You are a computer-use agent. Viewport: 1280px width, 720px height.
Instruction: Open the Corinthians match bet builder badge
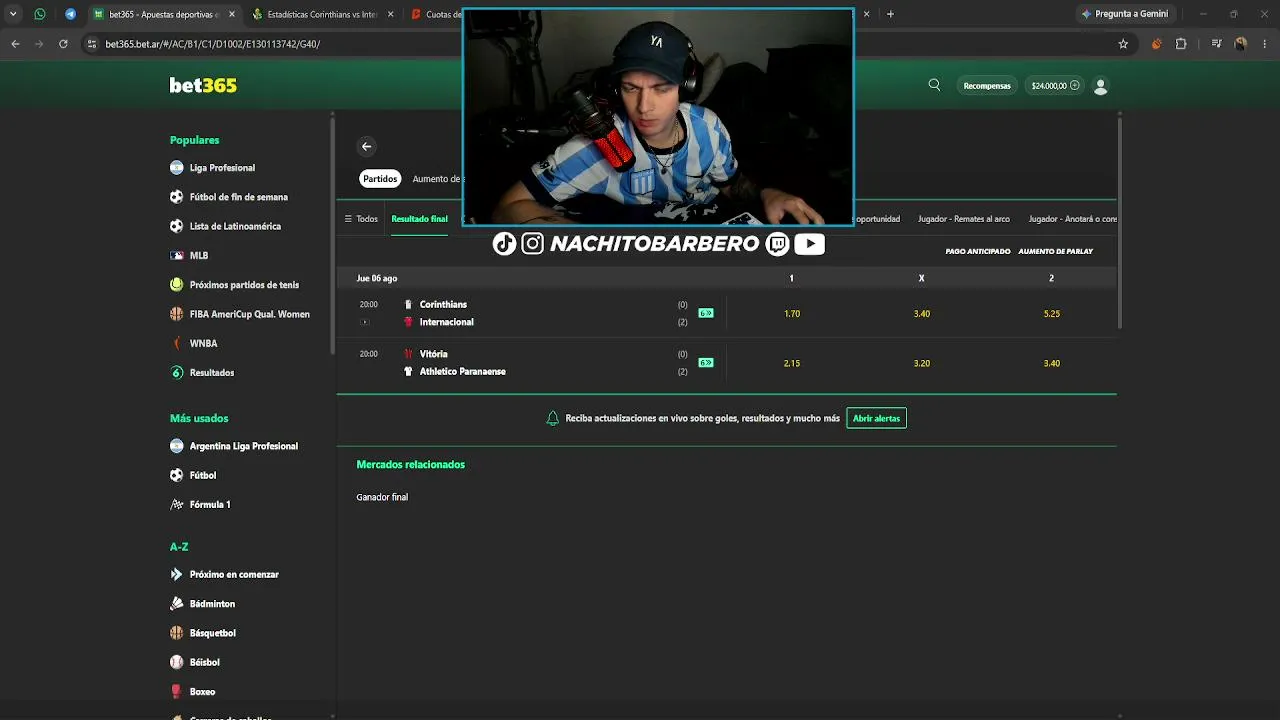[x=706, y=313]
